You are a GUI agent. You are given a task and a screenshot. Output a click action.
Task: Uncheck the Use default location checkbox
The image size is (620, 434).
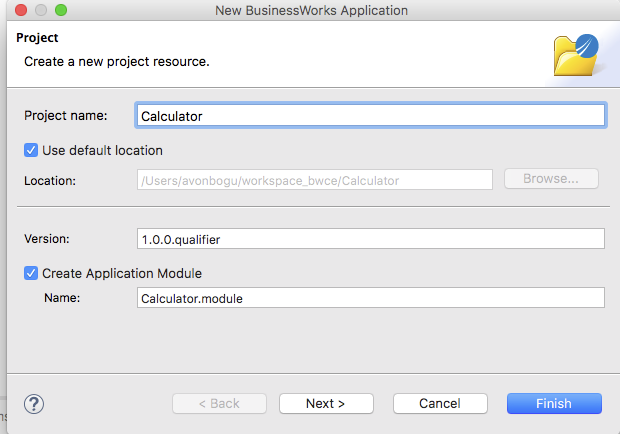pyautogui.click(x=31, y=150)
